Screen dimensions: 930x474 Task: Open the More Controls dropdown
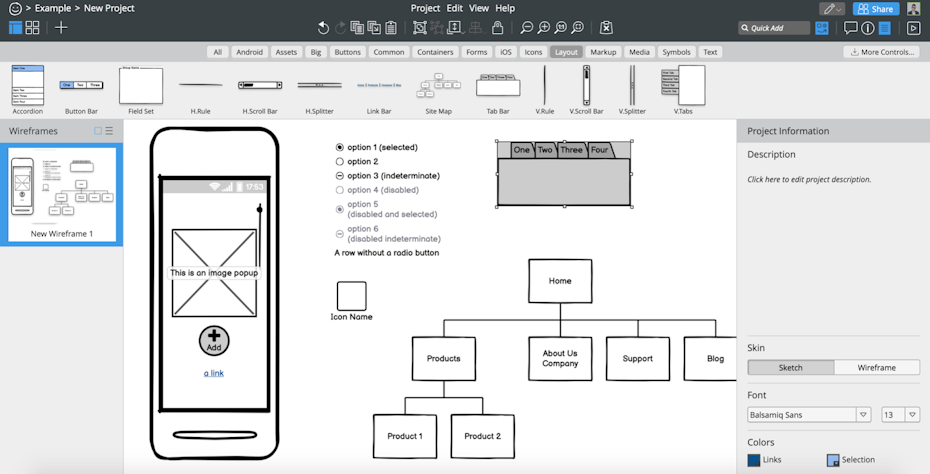(880, 52)
